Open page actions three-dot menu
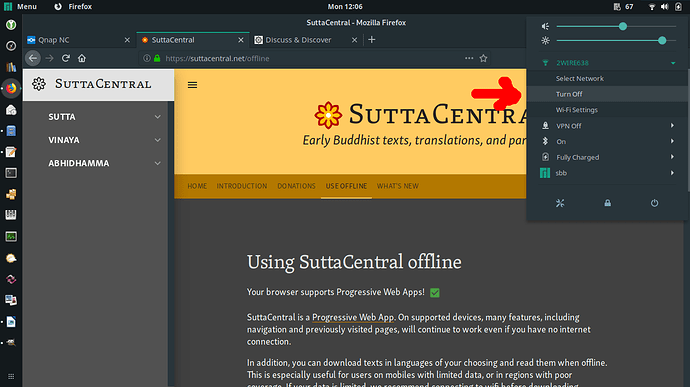Screen dimensions: 690x387 [469, 58]
